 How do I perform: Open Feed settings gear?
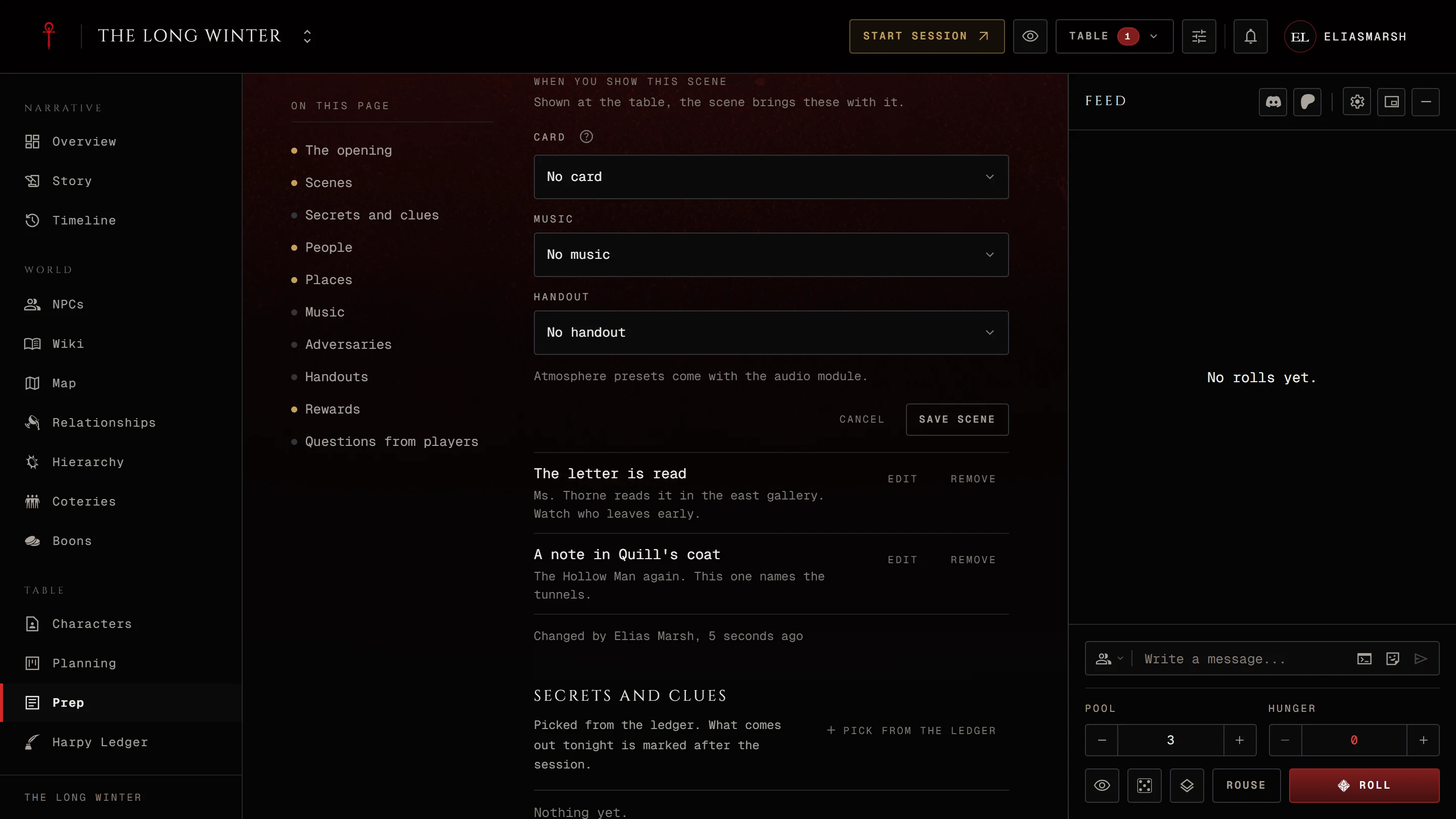1357,102
